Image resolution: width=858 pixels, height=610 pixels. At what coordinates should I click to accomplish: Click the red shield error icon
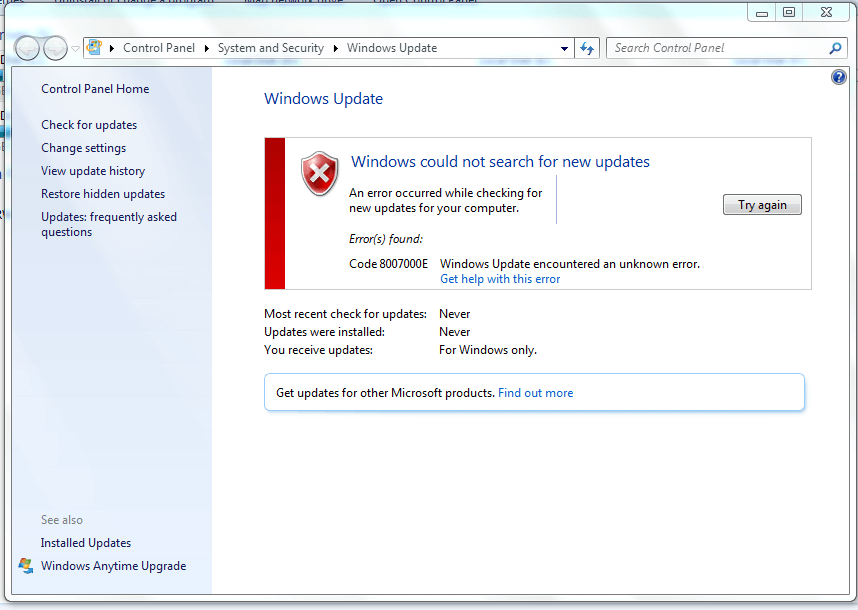point(320,173)
